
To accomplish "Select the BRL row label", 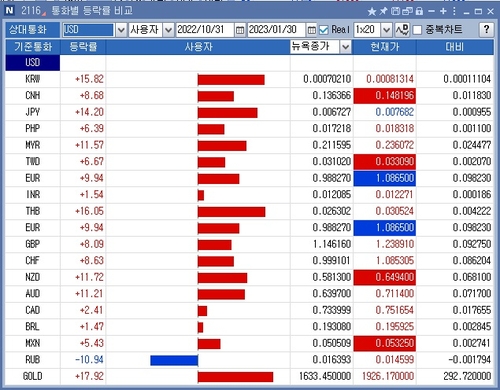I will 33,327.
